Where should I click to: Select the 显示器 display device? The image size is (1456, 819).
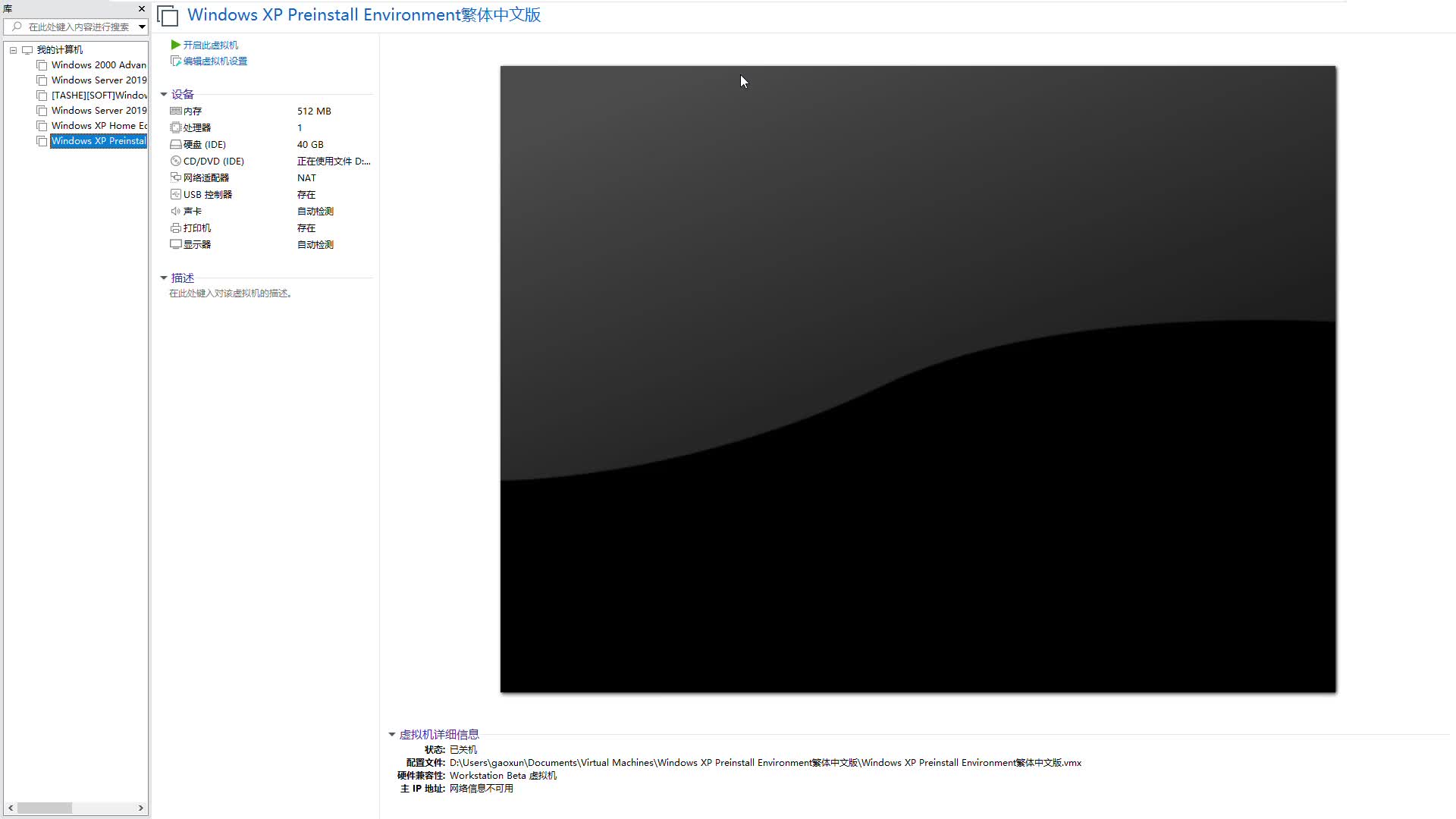click(x=196, y=244)
